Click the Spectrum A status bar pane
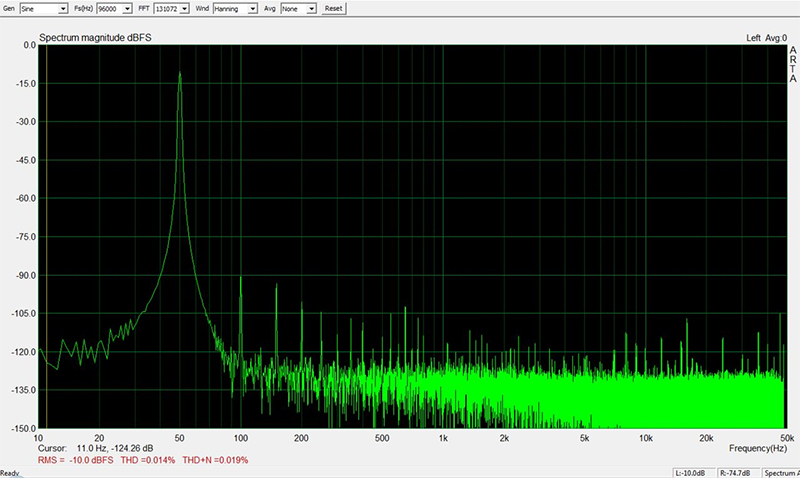 (x=780, y=472)
